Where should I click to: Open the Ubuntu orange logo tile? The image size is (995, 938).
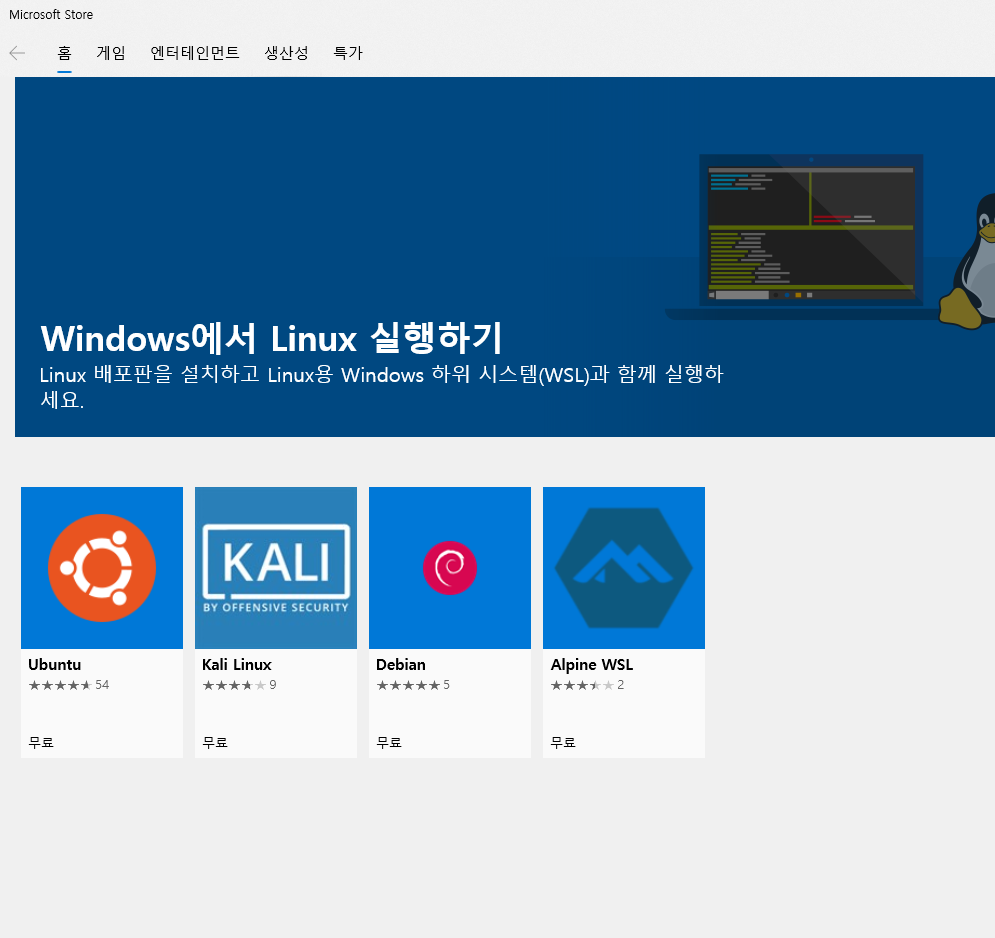point(102,567)
